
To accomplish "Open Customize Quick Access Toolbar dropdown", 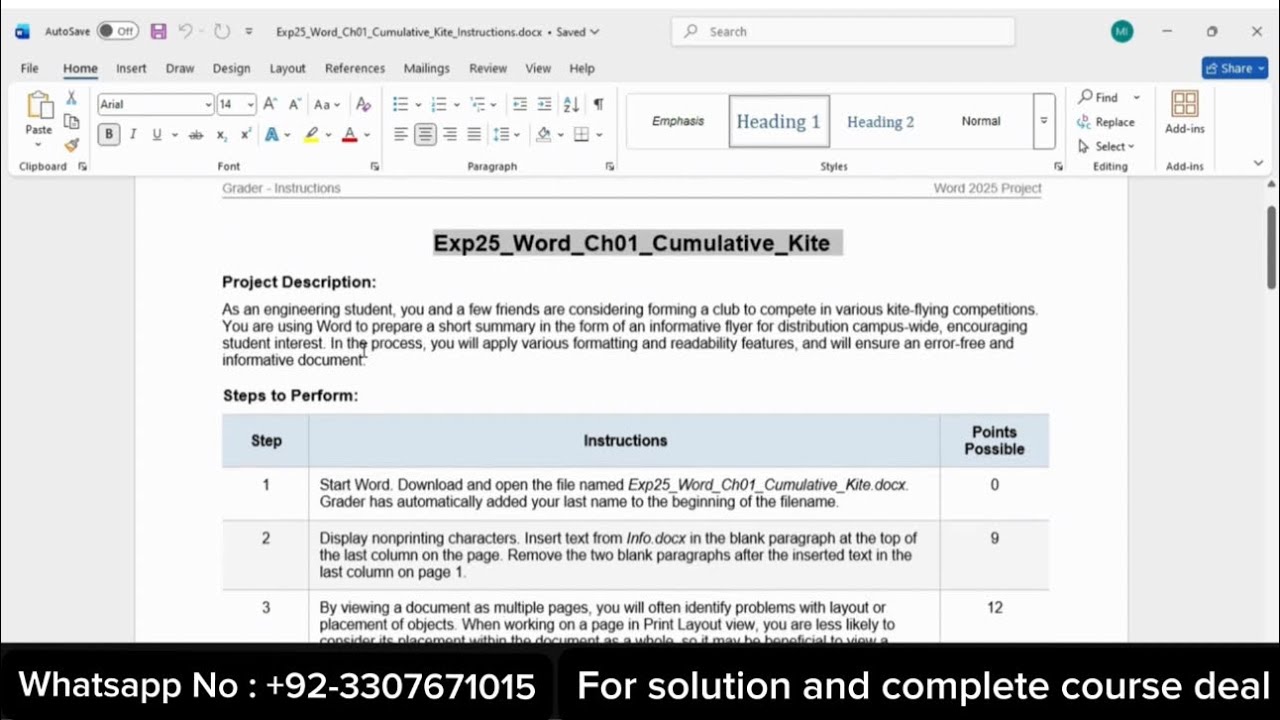I will coord(249,31).
